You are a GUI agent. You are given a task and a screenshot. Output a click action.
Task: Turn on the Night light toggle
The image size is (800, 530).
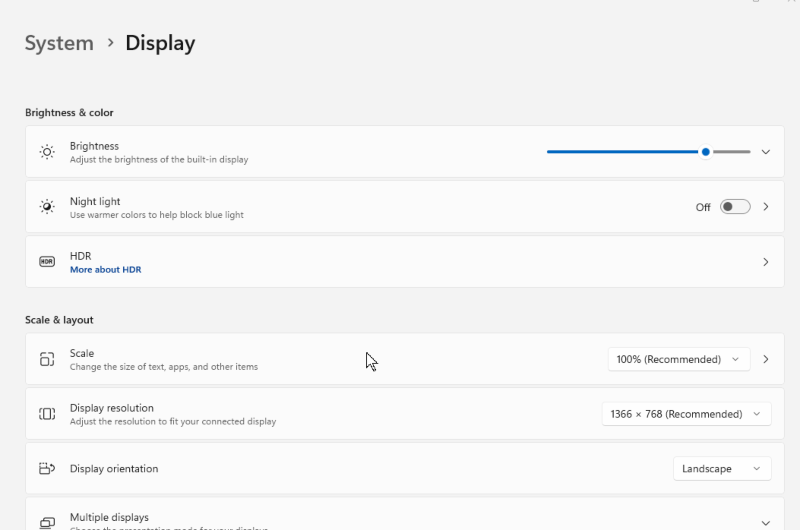(735, 207)
